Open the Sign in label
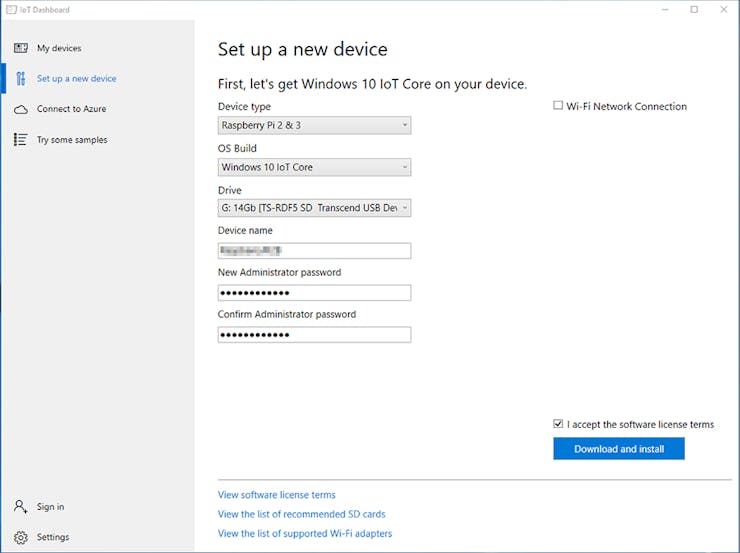740x553 pixels. coord(50,507)
